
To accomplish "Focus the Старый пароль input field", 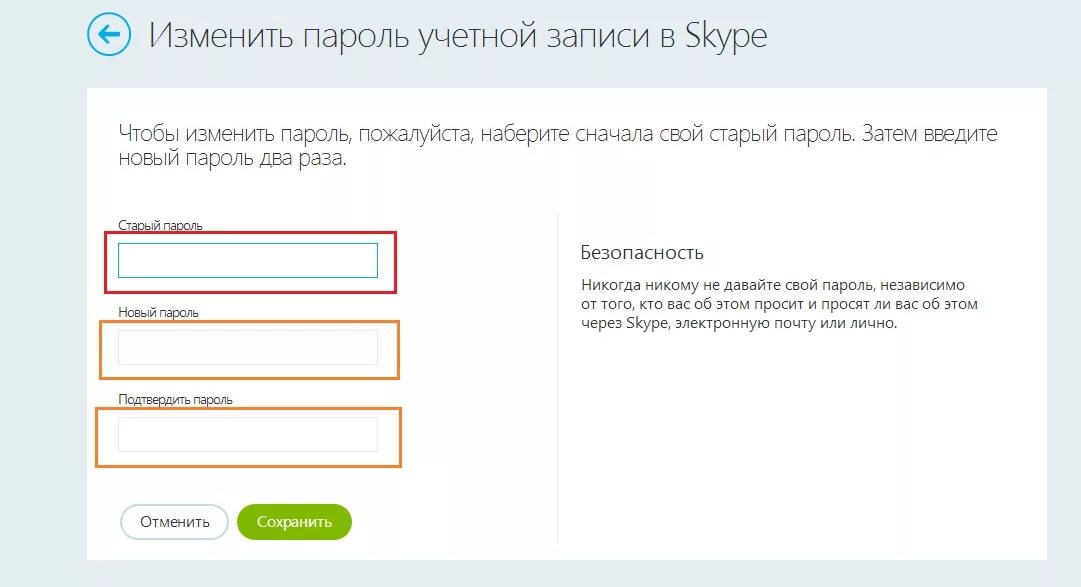I will [247, 260].
